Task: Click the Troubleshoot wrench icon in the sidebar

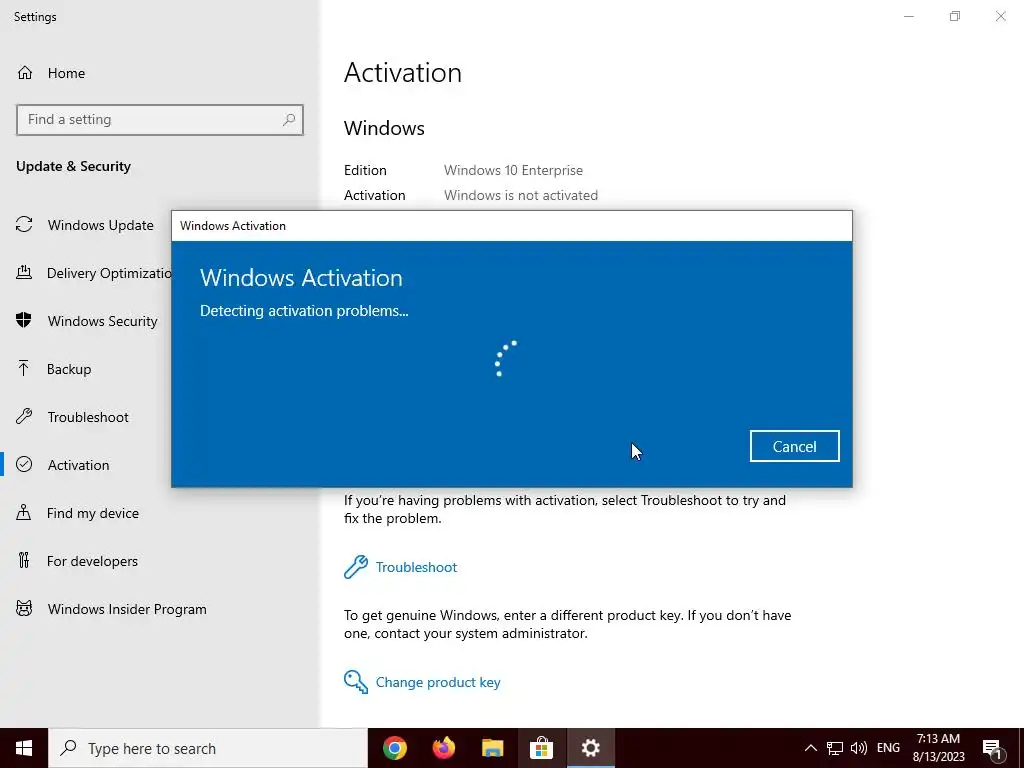Action: [24, 416]
